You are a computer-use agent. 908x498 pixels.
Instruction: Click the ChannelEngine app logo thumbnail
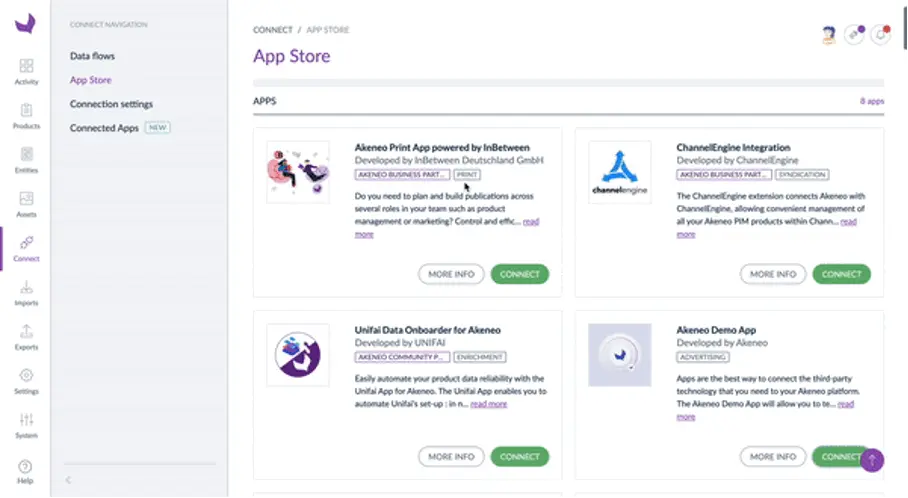coord(619,172)
